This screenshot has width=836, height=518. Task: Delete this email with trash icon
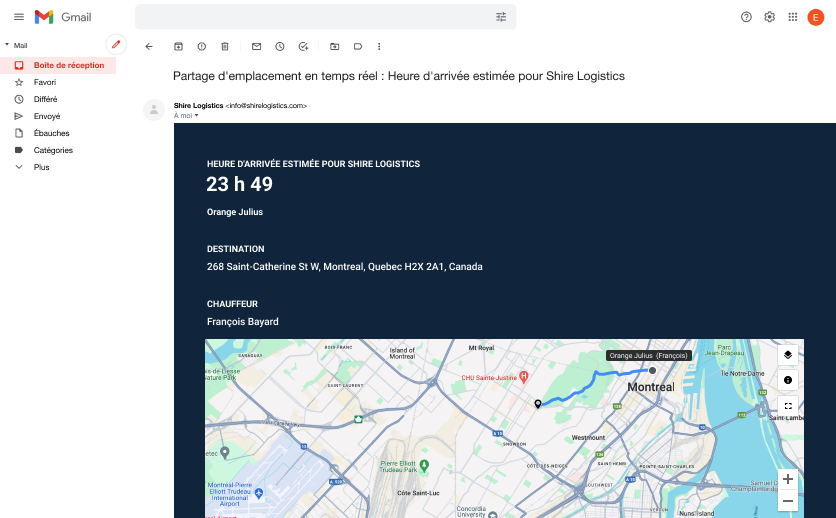click(x=225, y=46)
